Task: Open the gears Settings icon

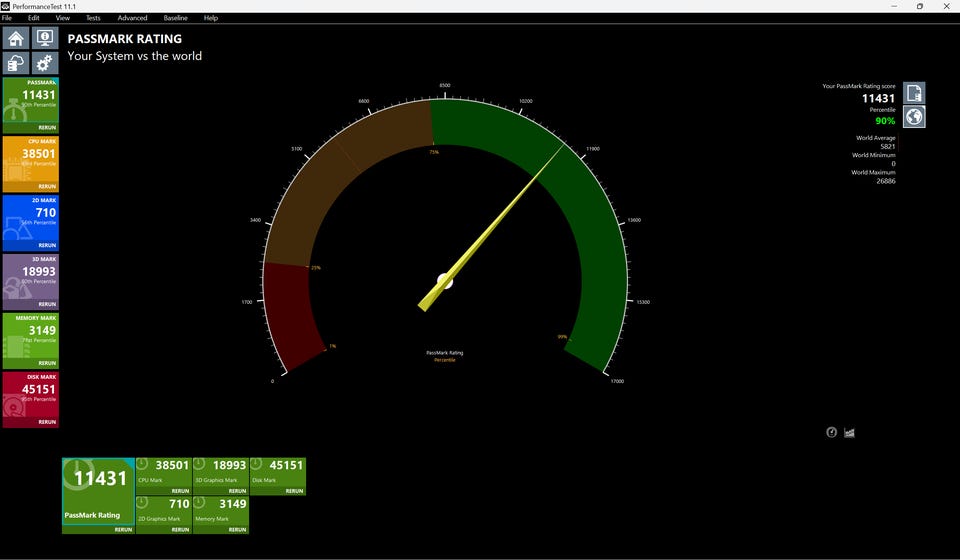Action: [x=45, y=63]
